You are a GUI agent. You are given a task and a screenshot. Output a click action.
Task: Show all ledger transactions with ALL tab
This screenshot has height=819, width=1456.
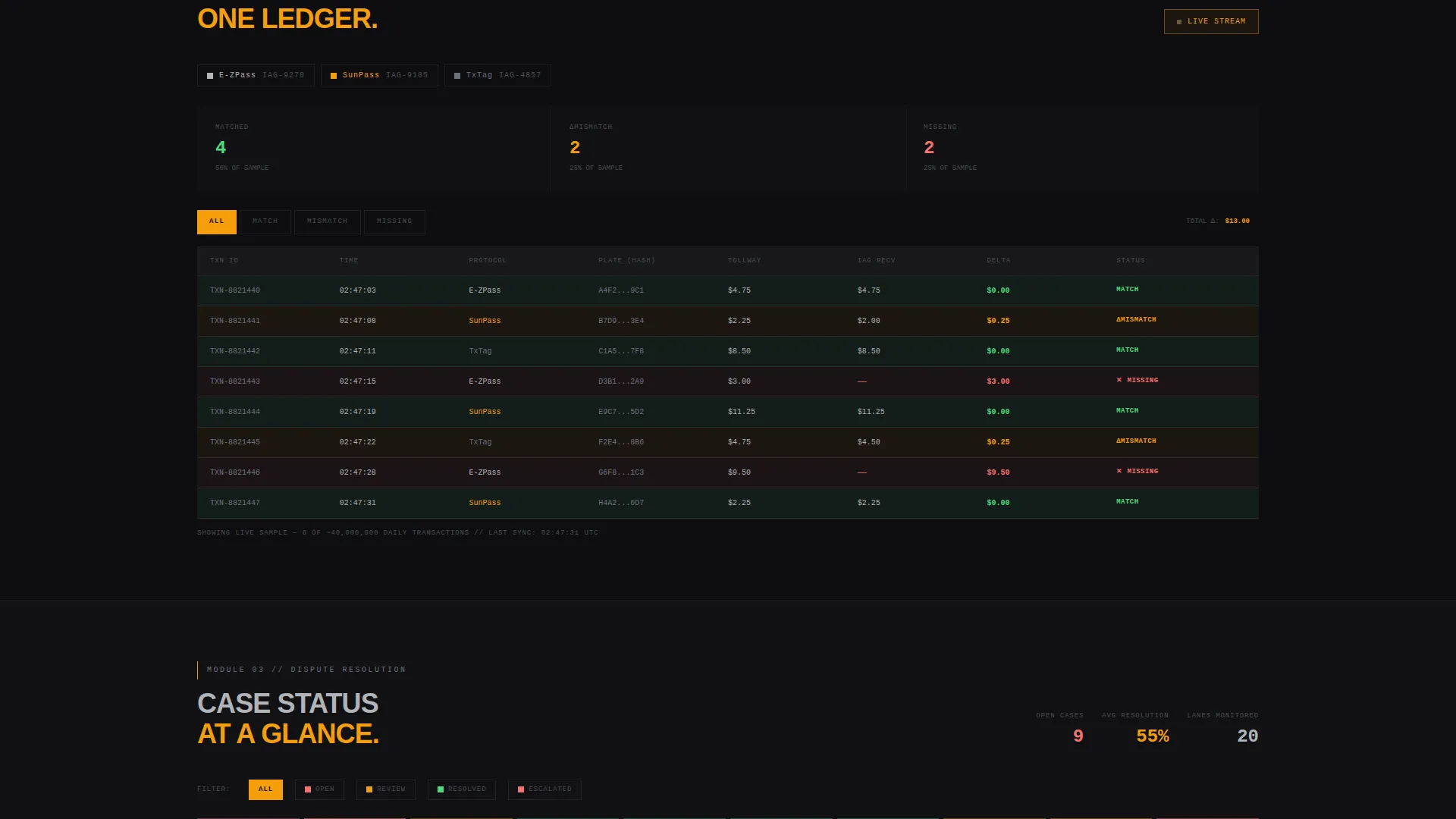217,221
